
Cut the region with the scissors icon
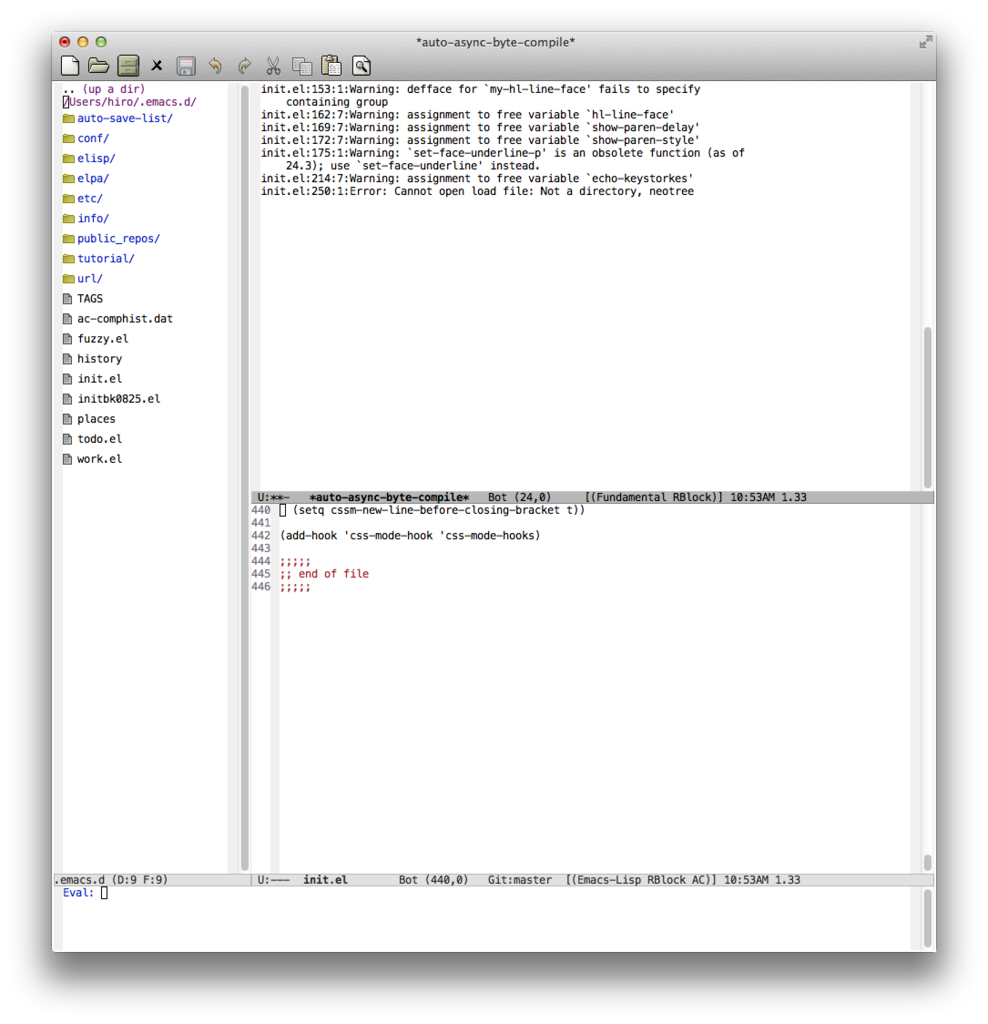point(272,65)
